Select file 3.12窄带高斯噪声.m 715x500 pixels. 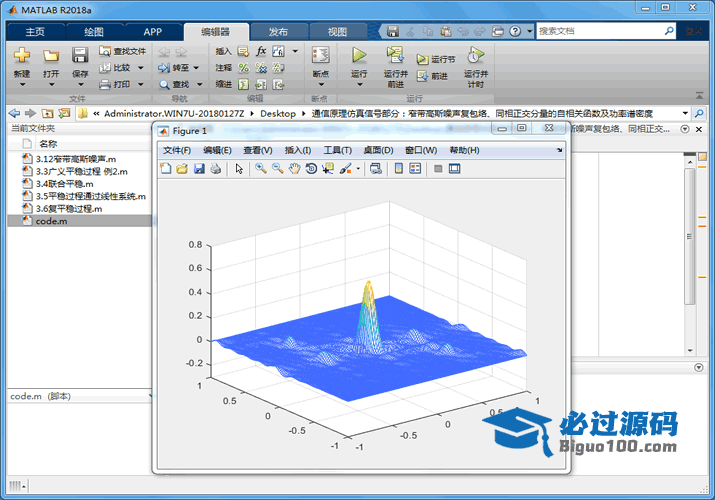76,159
